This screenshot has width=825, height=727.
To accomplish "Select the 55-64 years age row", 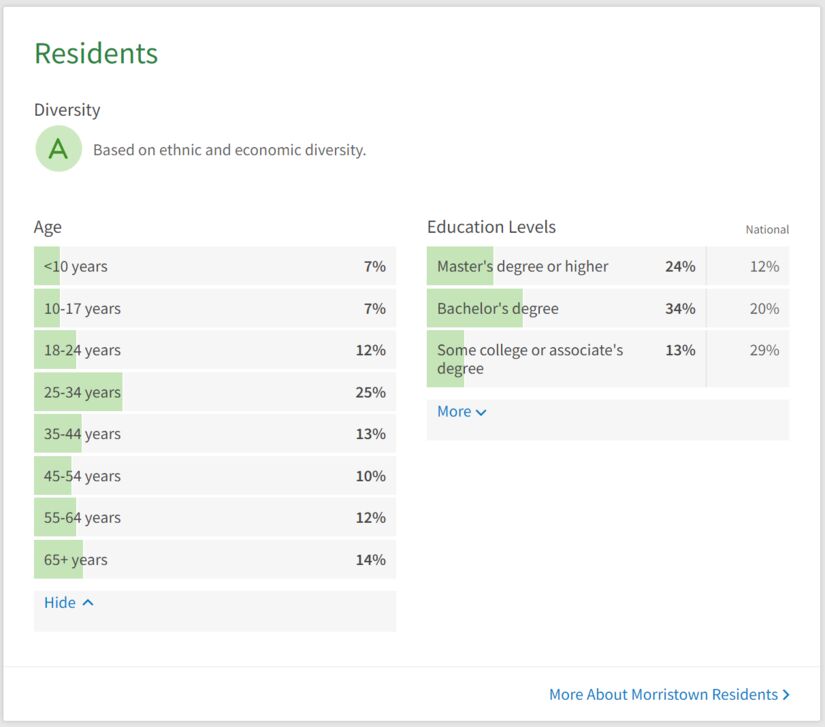I will [x=214, y=518].
